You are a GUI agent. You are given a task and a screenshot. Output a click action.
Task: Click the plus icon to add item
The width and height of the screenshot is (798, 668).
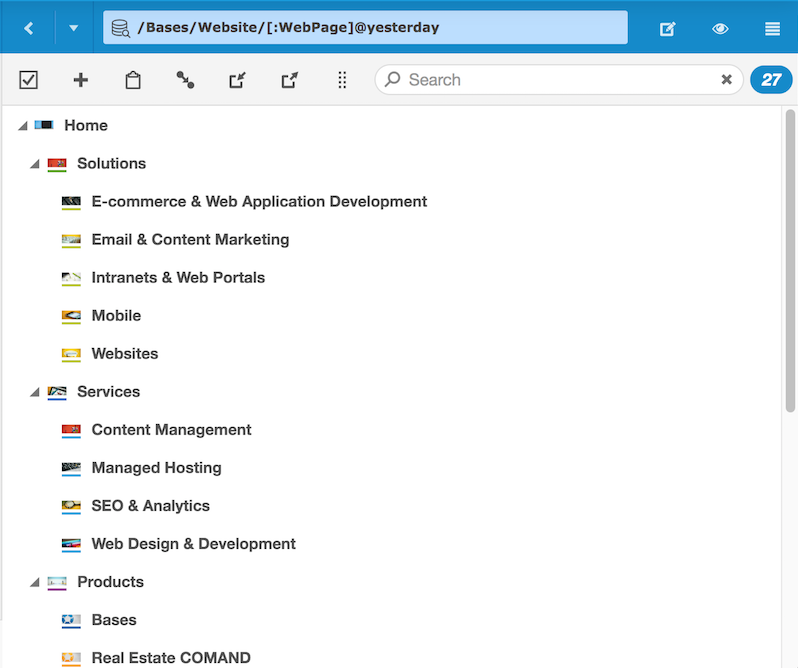pyautogui.click(x=81, y=80)
